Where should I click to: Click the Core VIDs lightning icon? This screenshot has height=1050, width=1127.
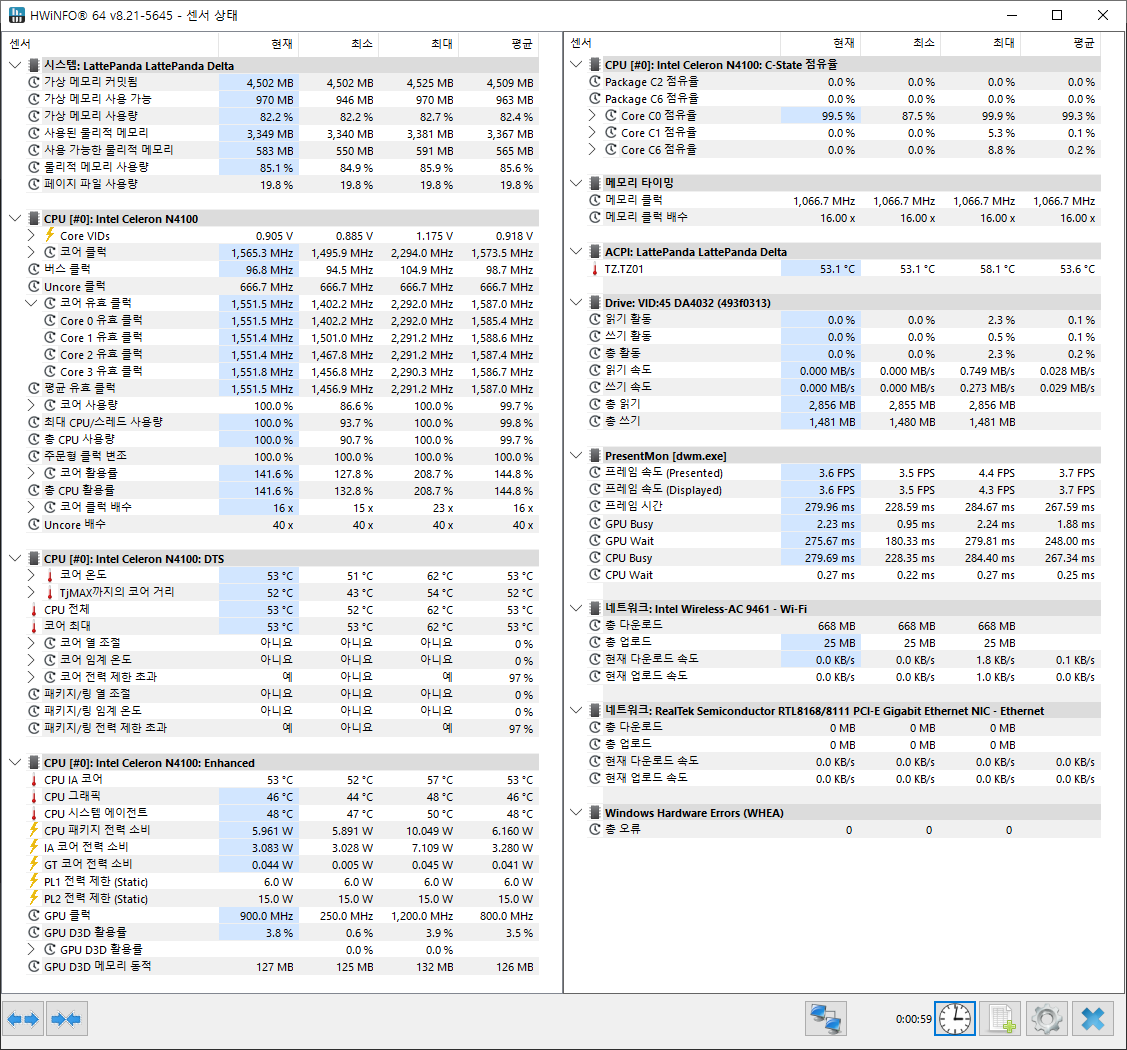pyautogui.click(x=50, y=235)
